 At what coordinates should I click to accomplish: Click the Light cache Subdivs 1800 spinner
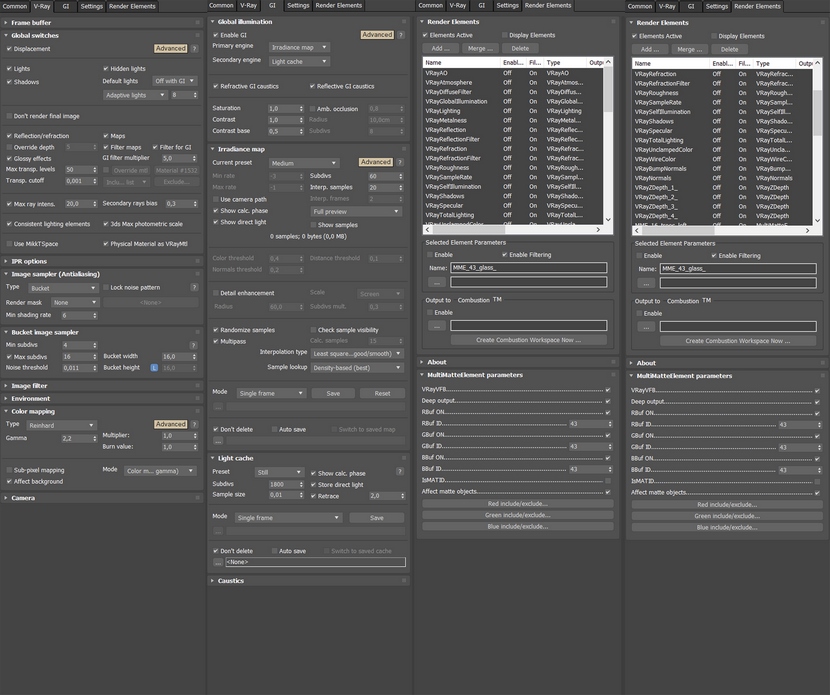coord(301,484)
